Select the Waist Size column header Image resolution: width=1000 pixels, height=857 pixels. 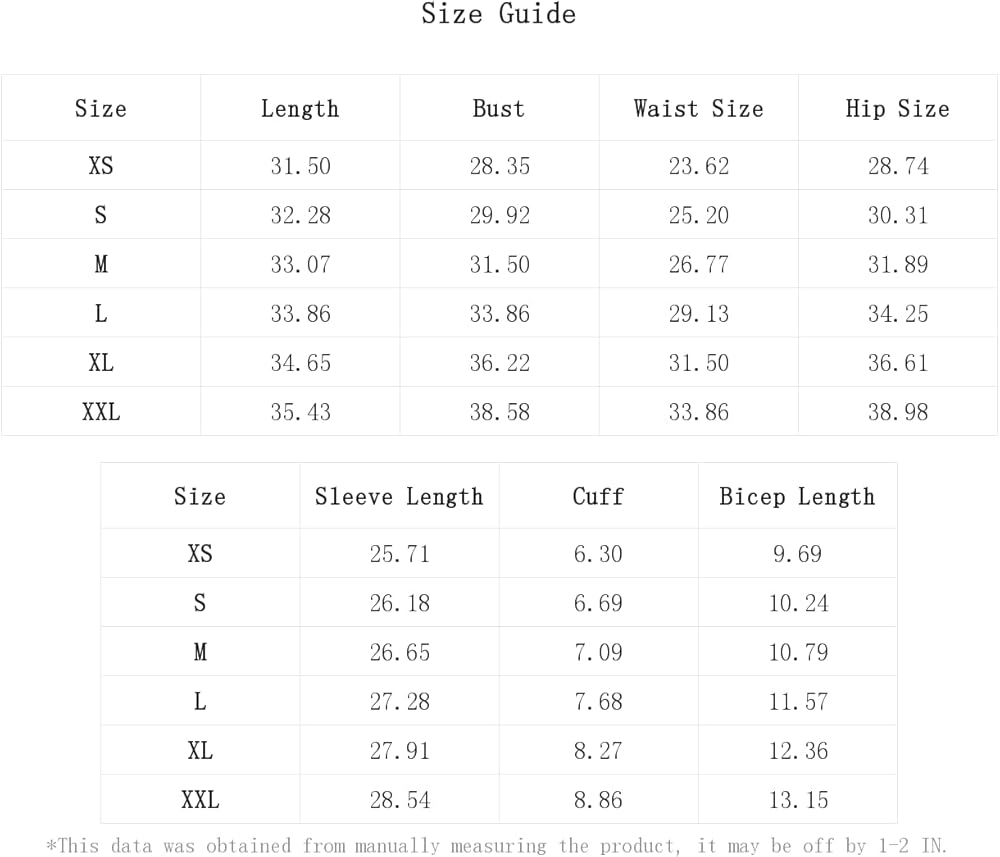(698, 109)
